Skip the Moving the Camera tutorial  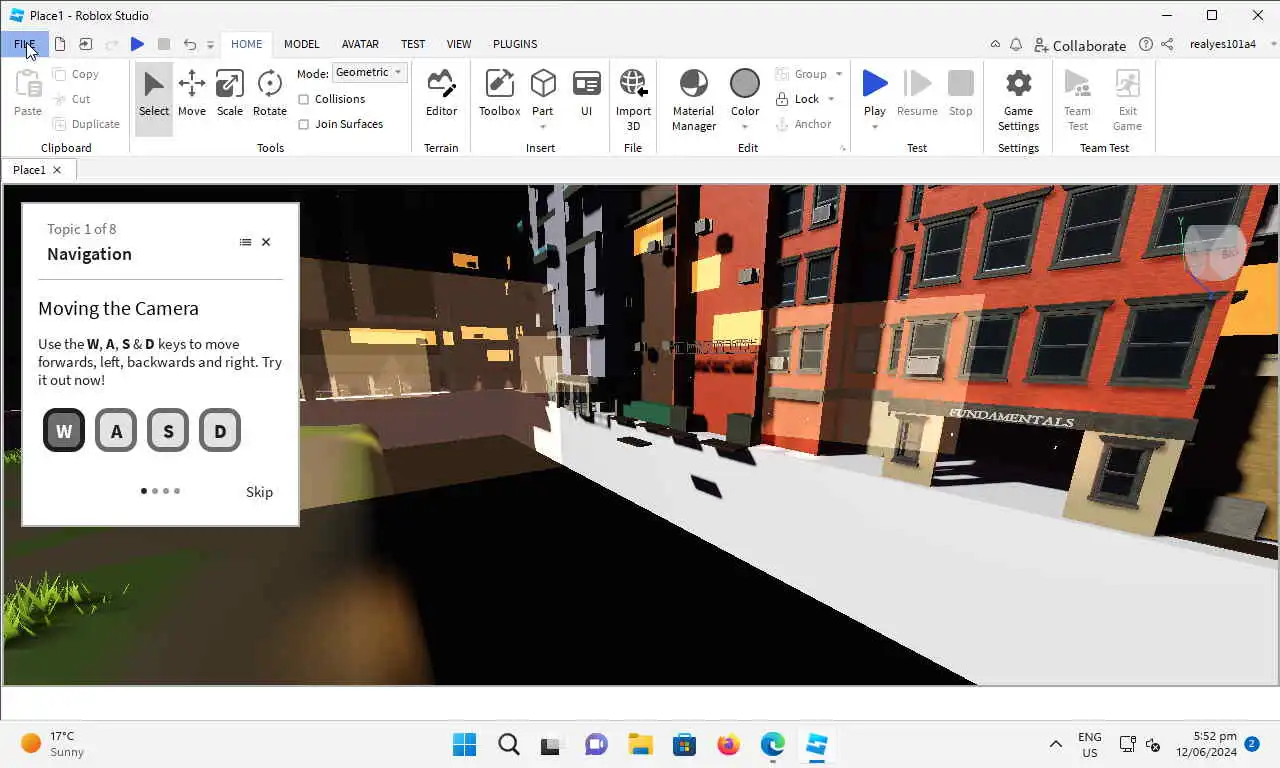[x=259, y=492]
